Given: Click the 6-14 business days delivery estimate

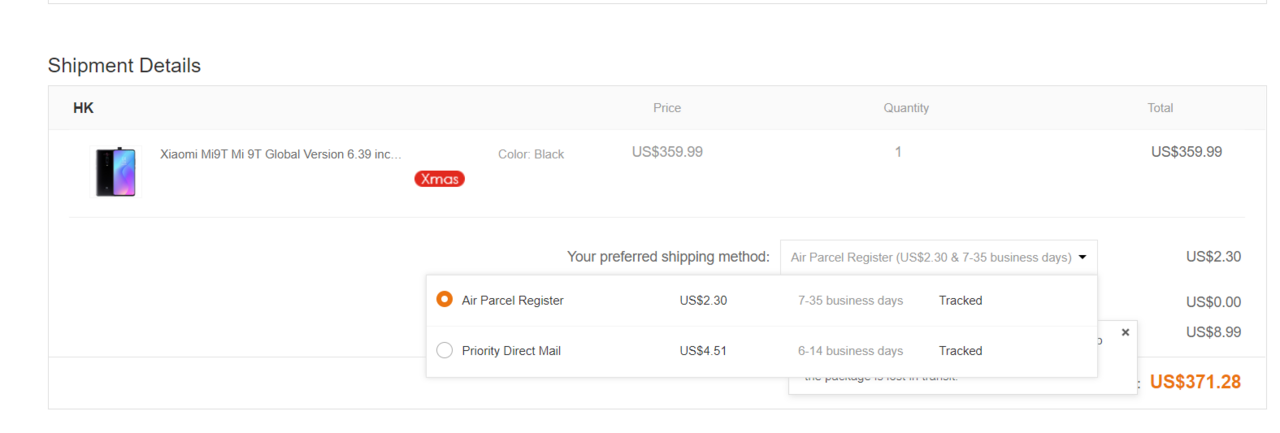Looking at the screenshot, I should coord(851,350).
